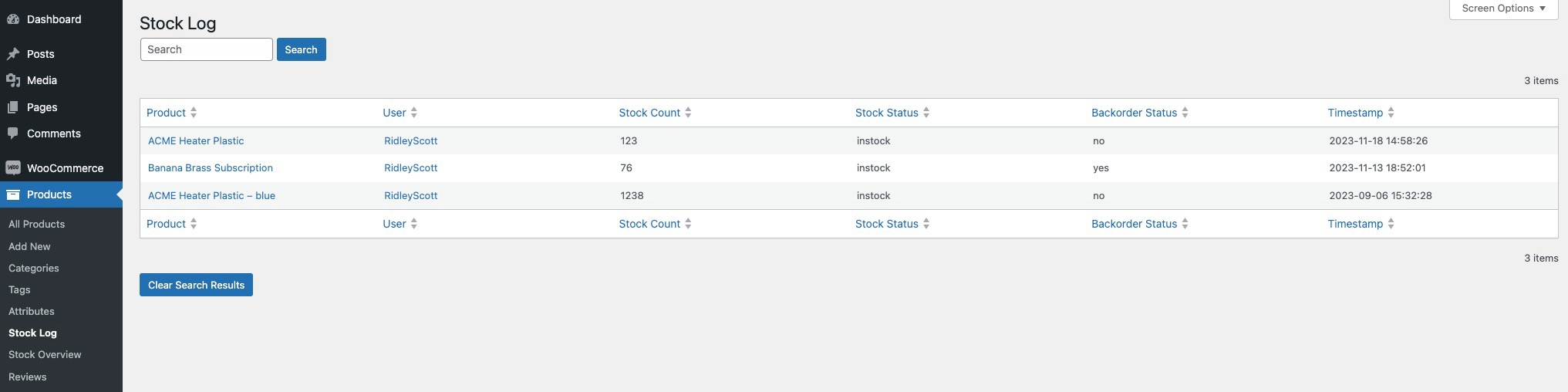Image resolution: width=1568 pixels, height=392 pixels.
Task: Click the WooCommerce logo icon
Action: 13,168
